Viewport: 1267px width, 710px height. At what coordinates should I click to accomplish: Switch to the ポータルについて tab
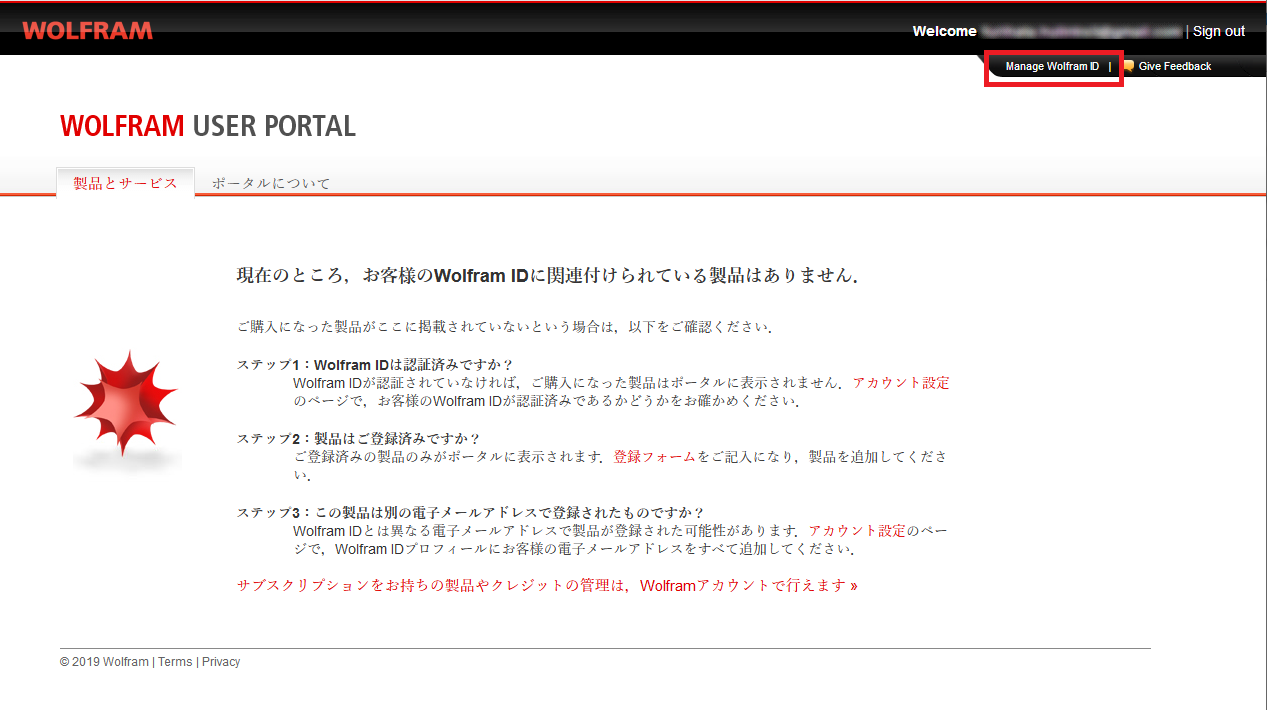point(271,183)
